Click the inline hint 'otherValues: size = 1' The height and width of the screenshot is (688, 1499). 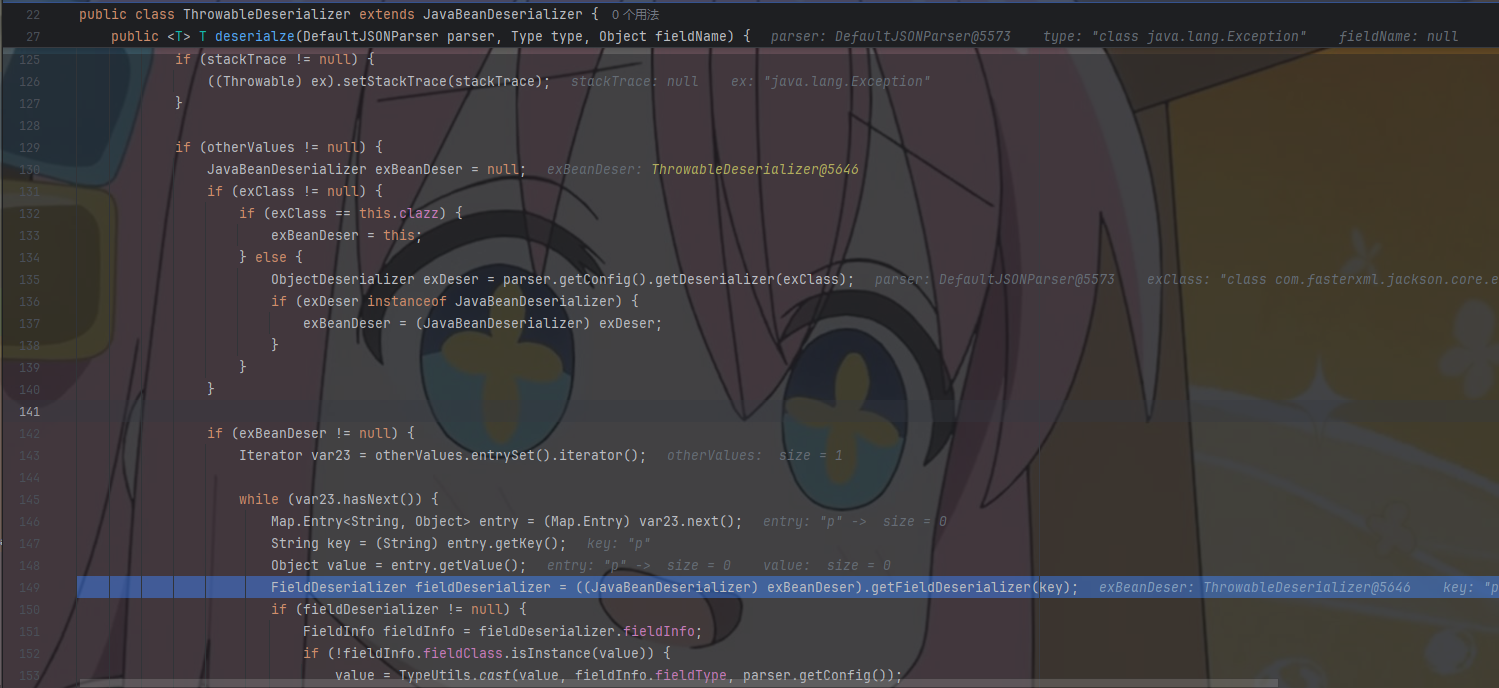[755, 455]
